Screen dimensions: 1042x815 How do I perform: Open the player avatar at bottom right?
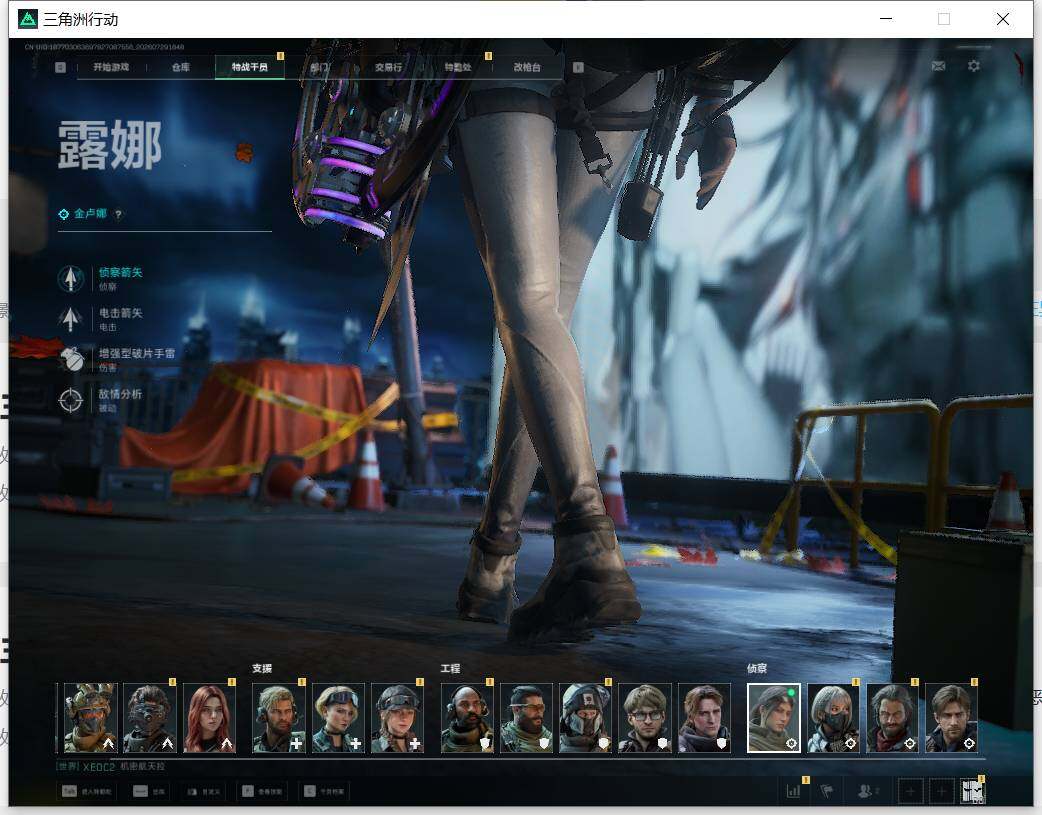coord(973,791)
